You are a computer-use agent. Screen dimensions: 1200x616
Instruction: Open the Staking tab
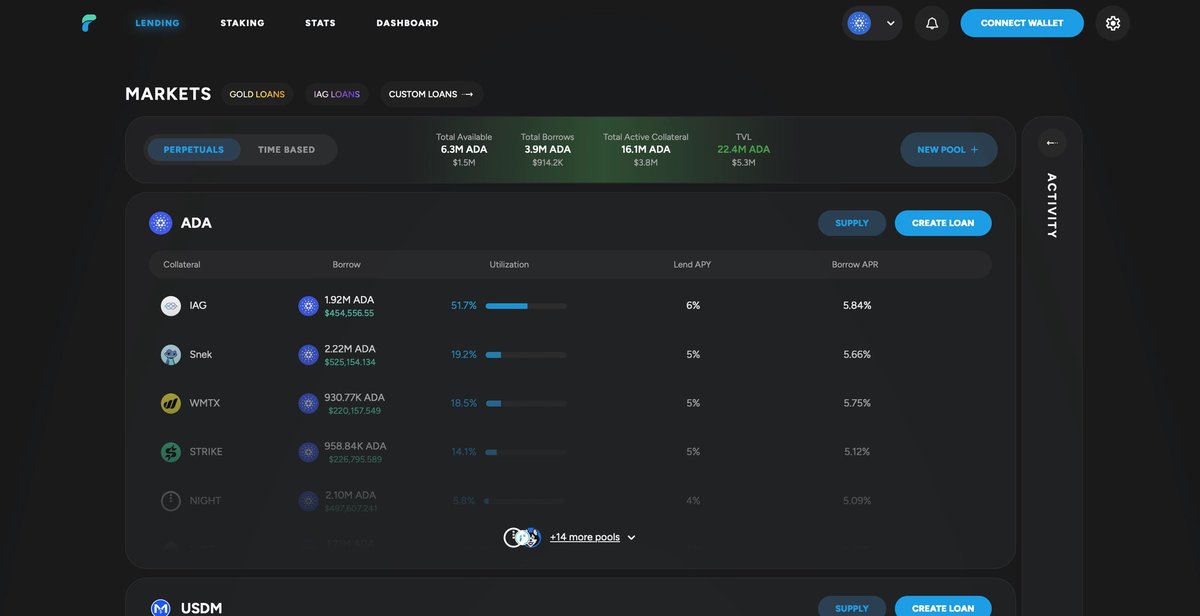(x=243, y=23)
